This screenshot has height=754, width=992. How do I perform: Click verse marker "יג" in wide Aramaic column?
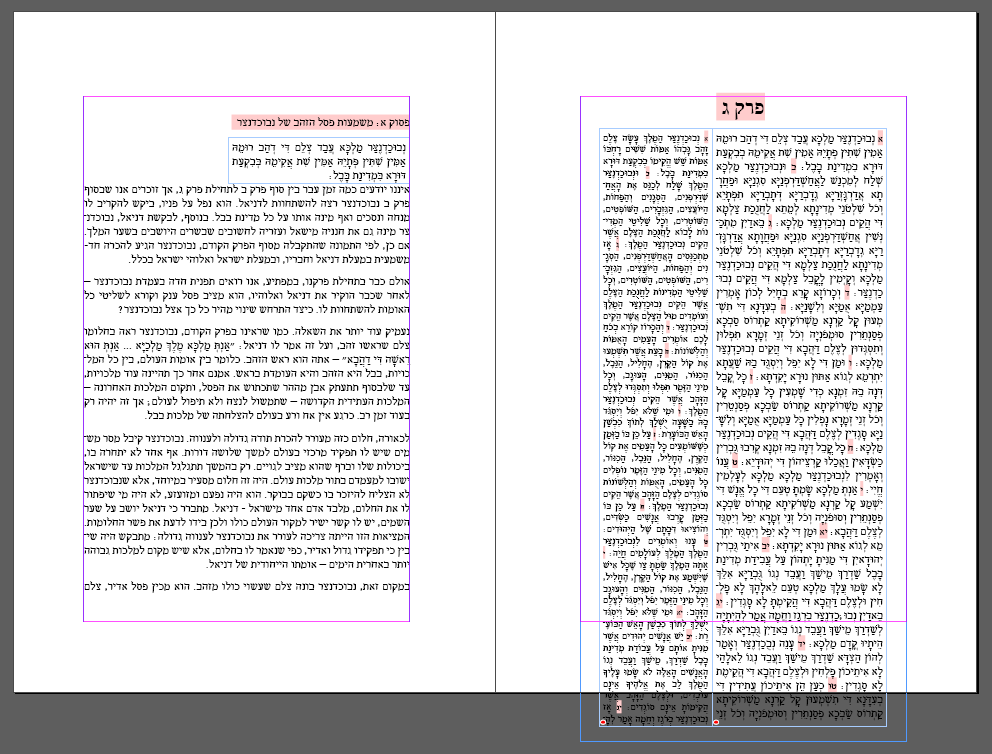click(719, 602)
